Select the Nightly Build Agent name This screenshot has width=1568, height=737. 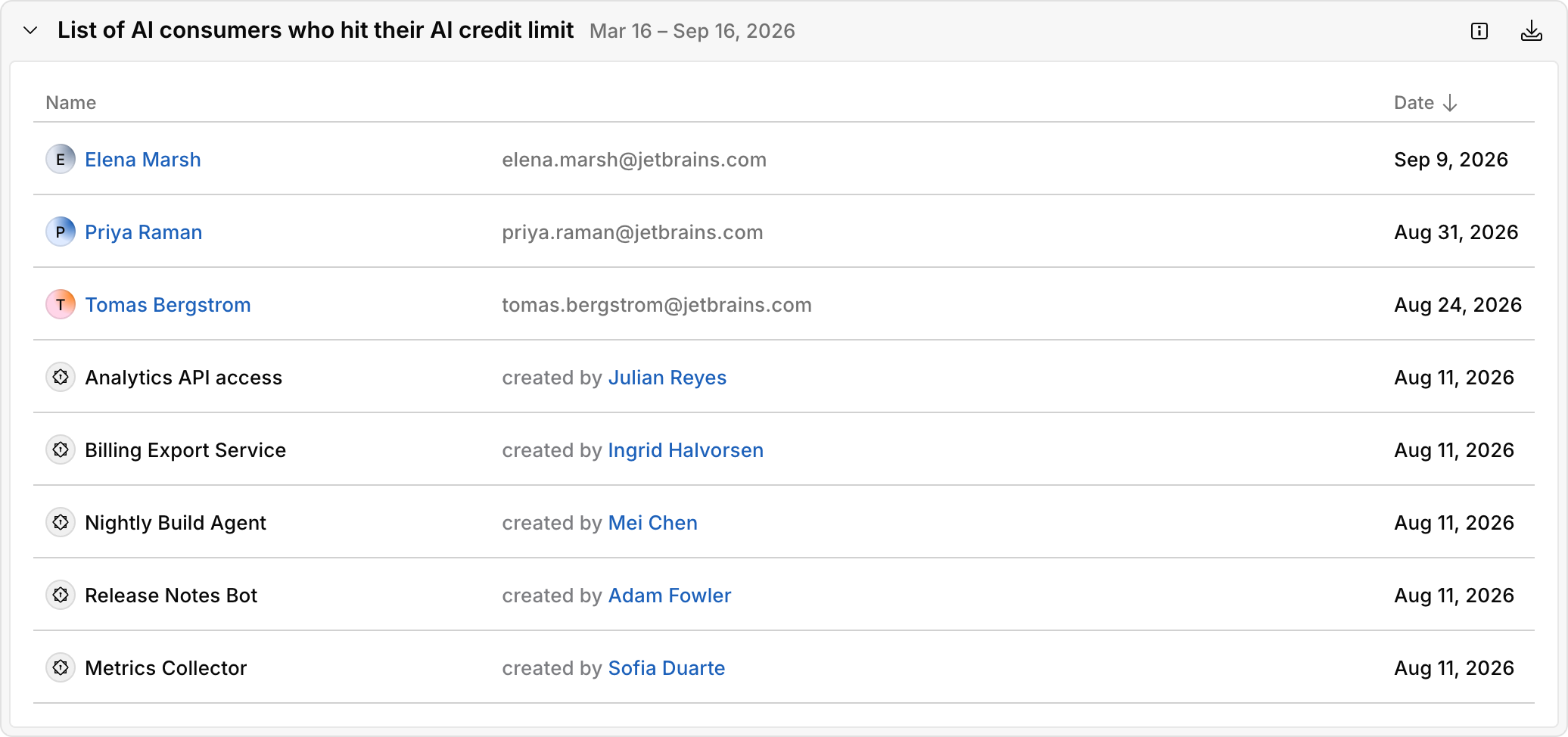(176, 523)
